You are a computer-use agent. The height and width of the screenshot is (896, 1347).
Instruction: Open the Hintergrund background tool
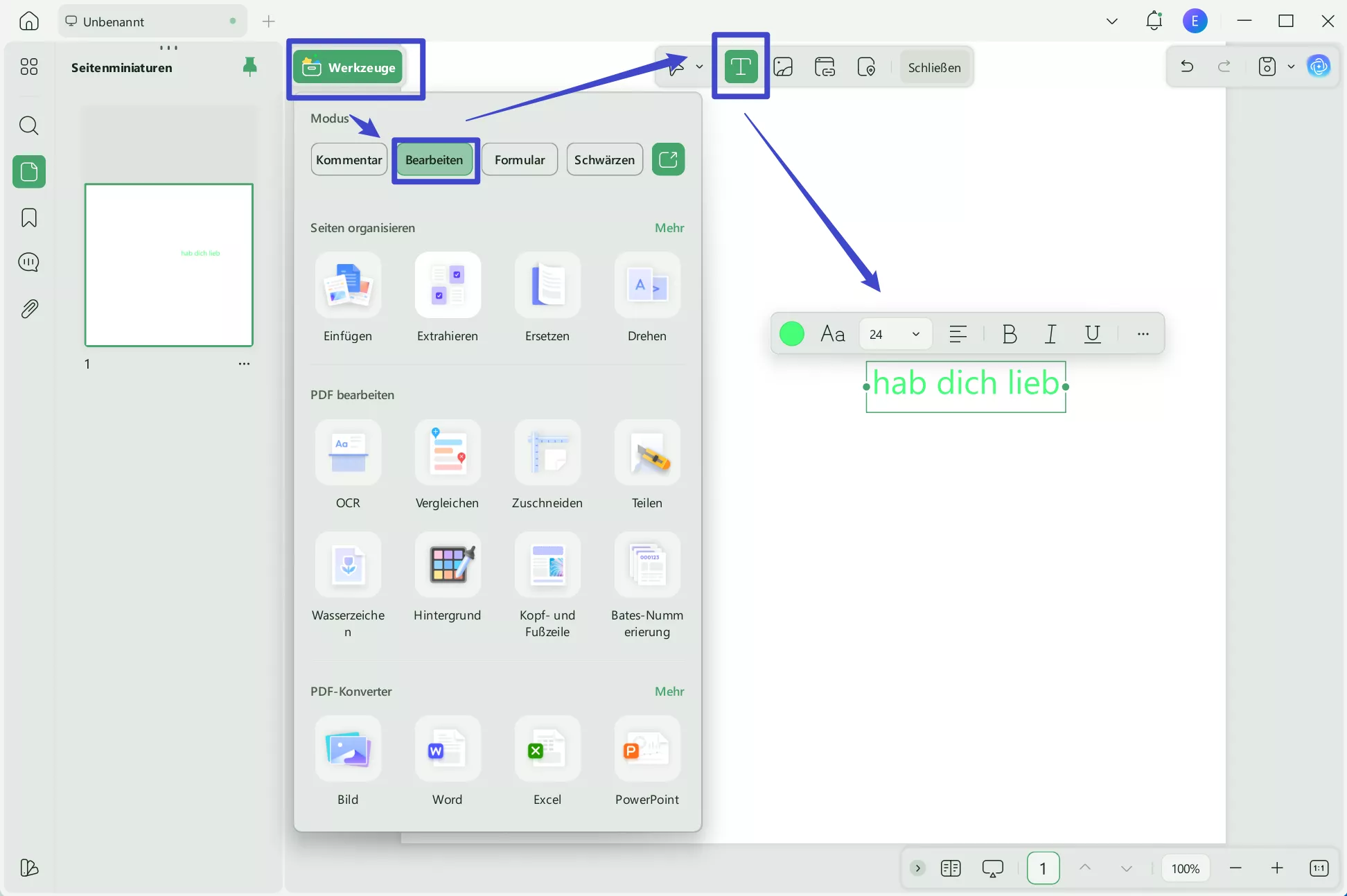pyautogui.click(x=448, y=565)
